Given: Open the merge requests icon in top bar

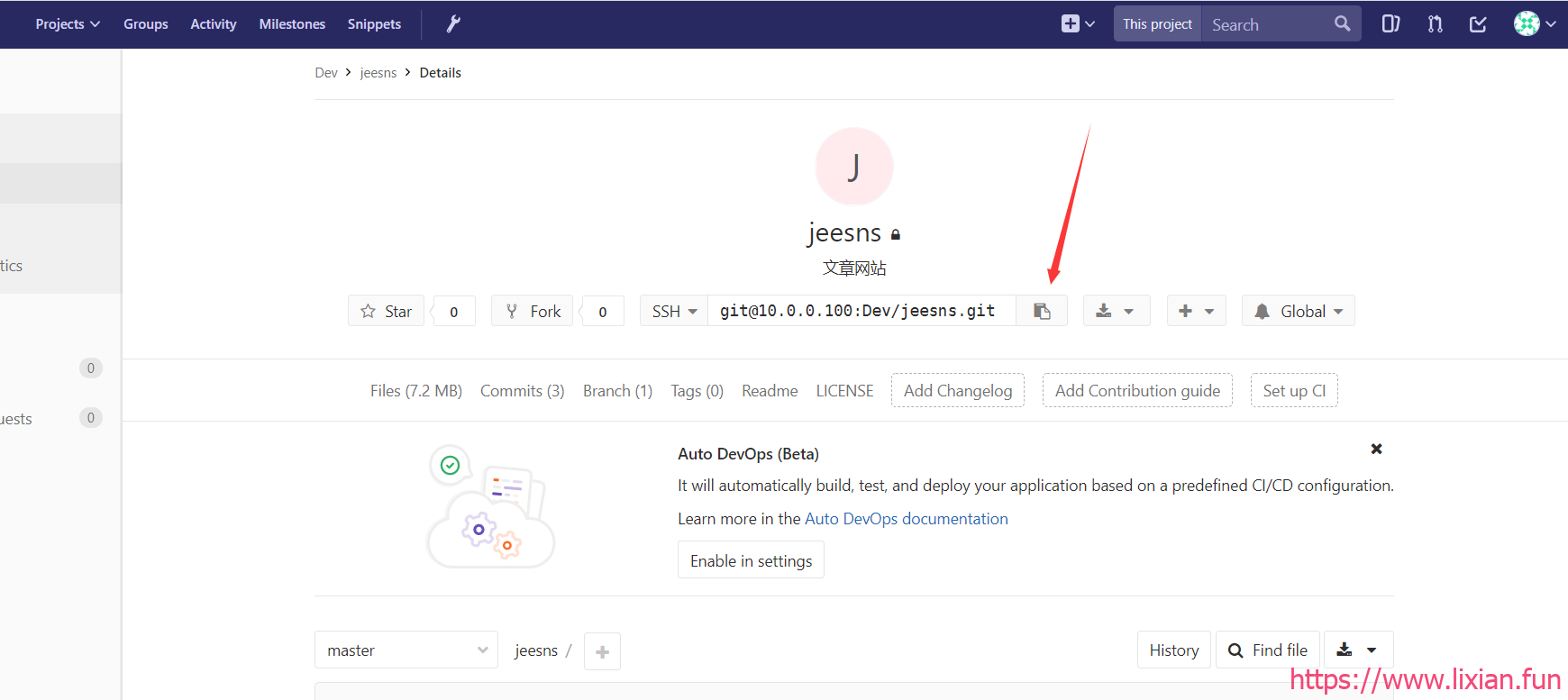Looking at the screenshot, I should click(1435, 24).
